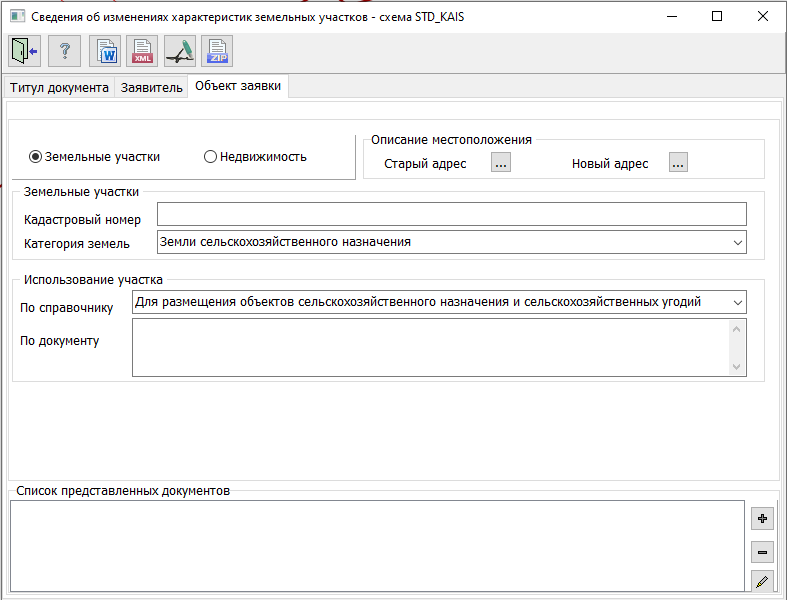Open help with the question mark icon
Viewport: 787px width, 600px height.
64,50
